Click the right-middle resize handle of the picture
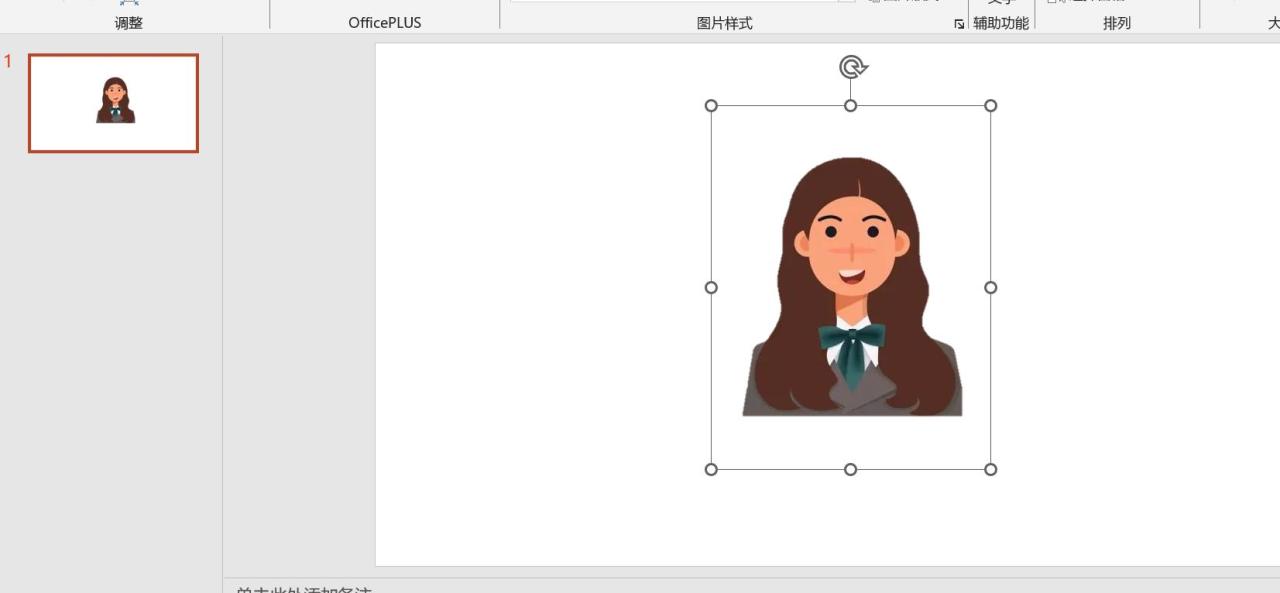Image resolution: width=1280 pixels, height=593 pixels. click(x=990, y=287)
